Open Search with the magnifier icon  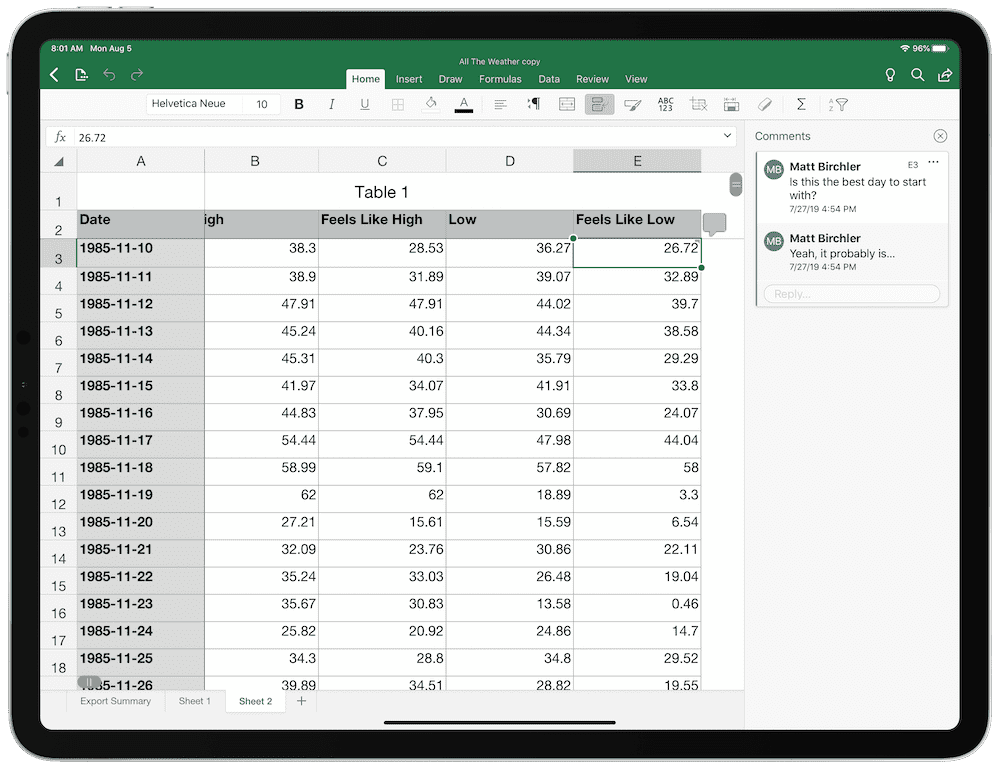[917, 75]
